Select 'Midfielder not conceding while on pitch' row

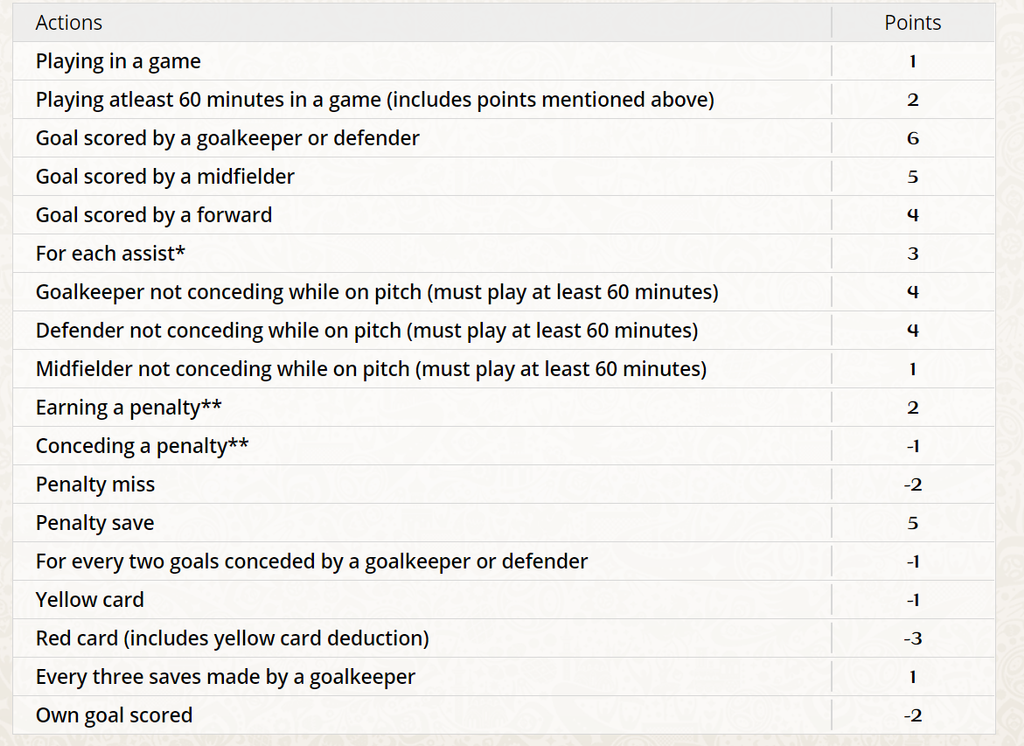504,369
